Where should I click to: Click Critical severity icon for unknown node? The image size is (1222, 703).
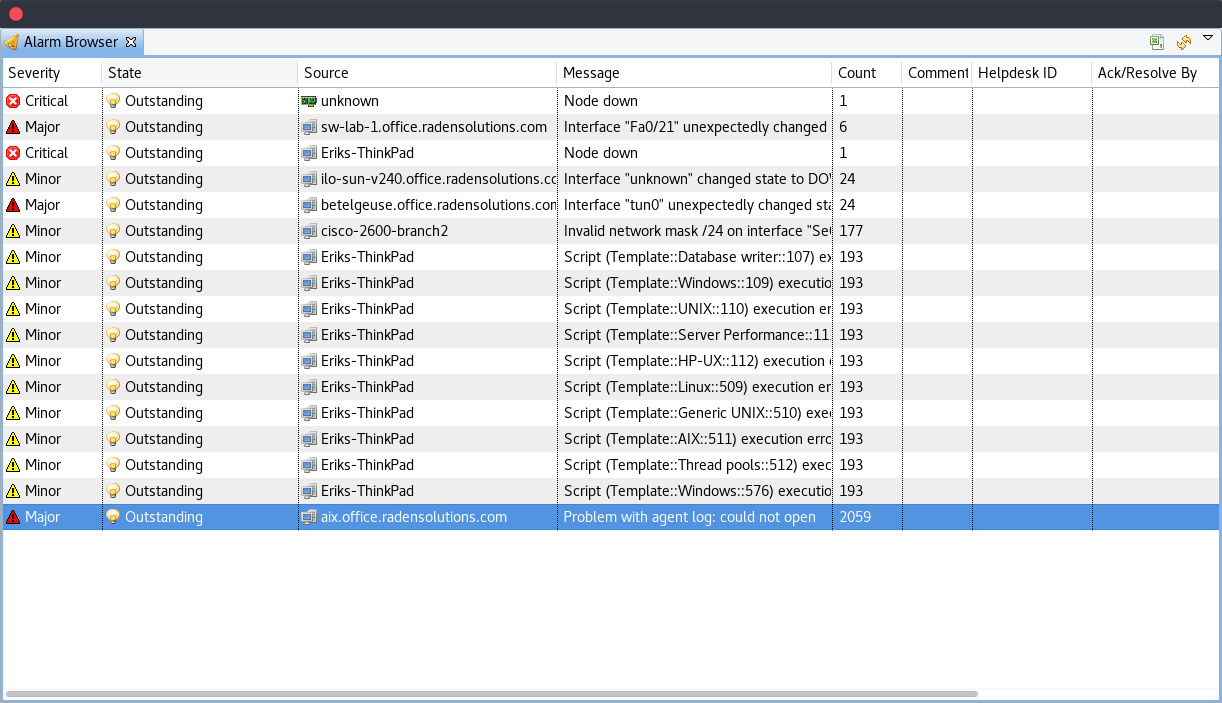tap(13, 101)
